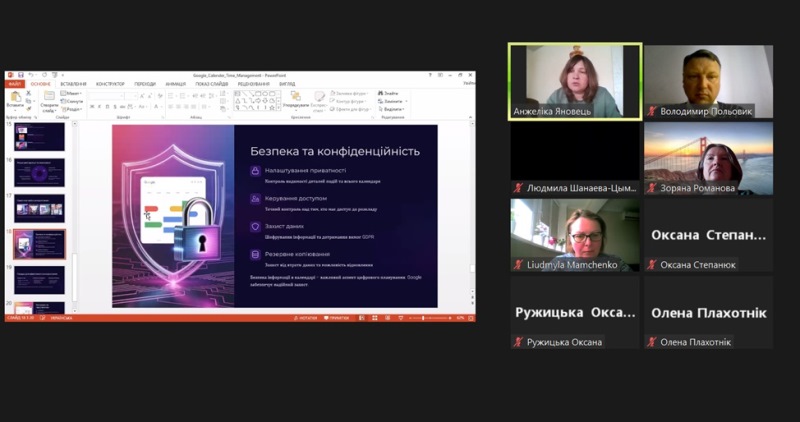Click the Керування доступом heading
Image resolution: width=800 pixels, height=422 pixels.
296,198
